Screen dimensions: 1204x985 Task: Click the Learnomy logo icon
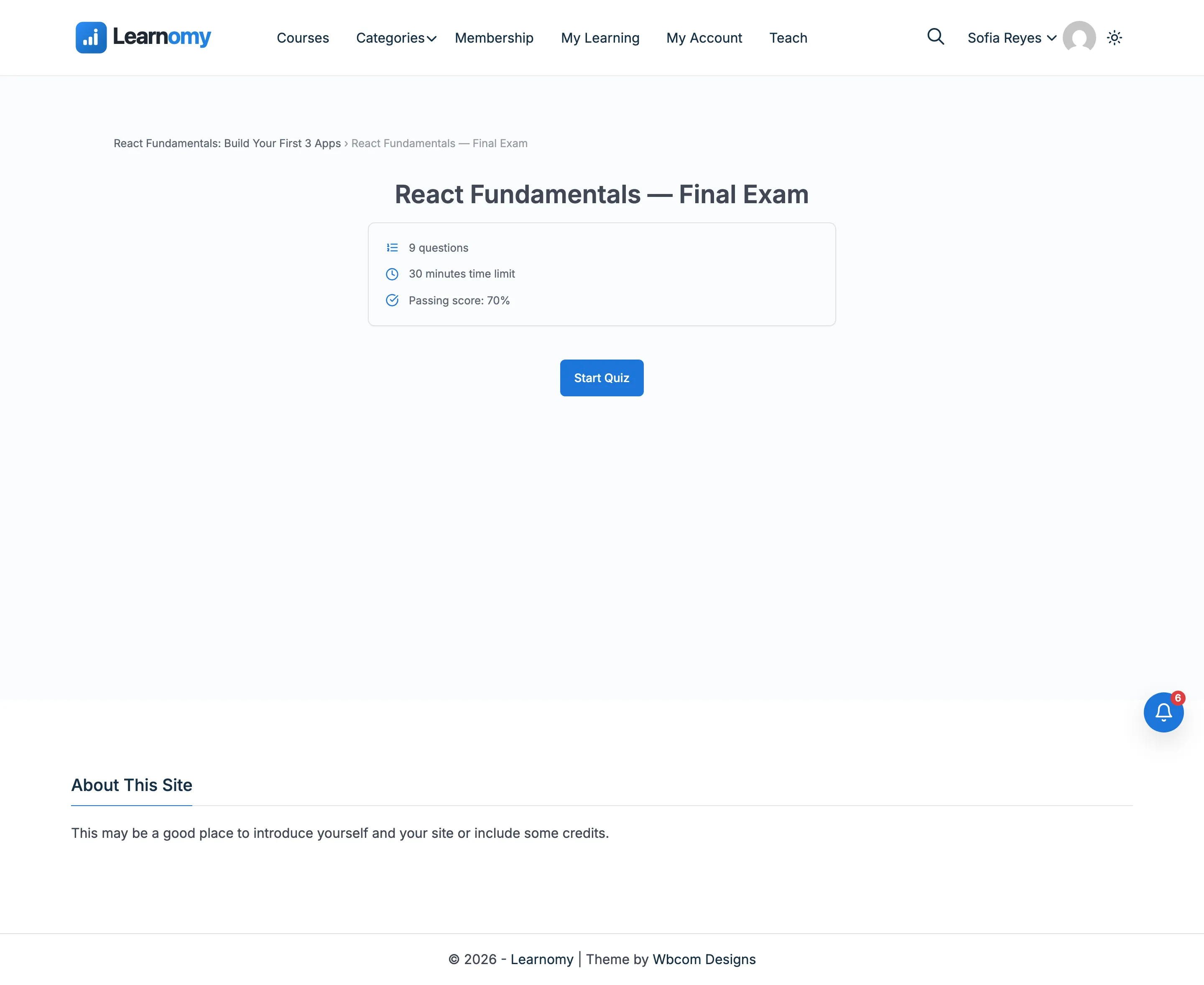tap(91, 38)
